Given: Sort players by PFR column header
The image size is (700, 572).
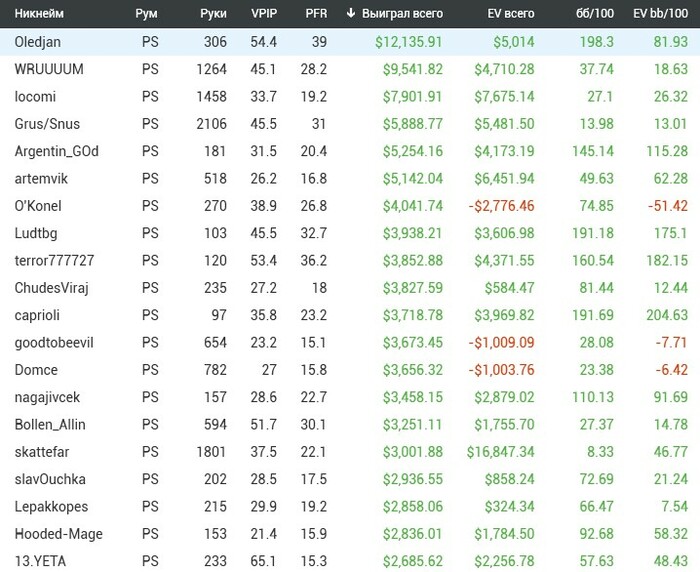Looking at the screenshot, I should [x=316, y=14].
